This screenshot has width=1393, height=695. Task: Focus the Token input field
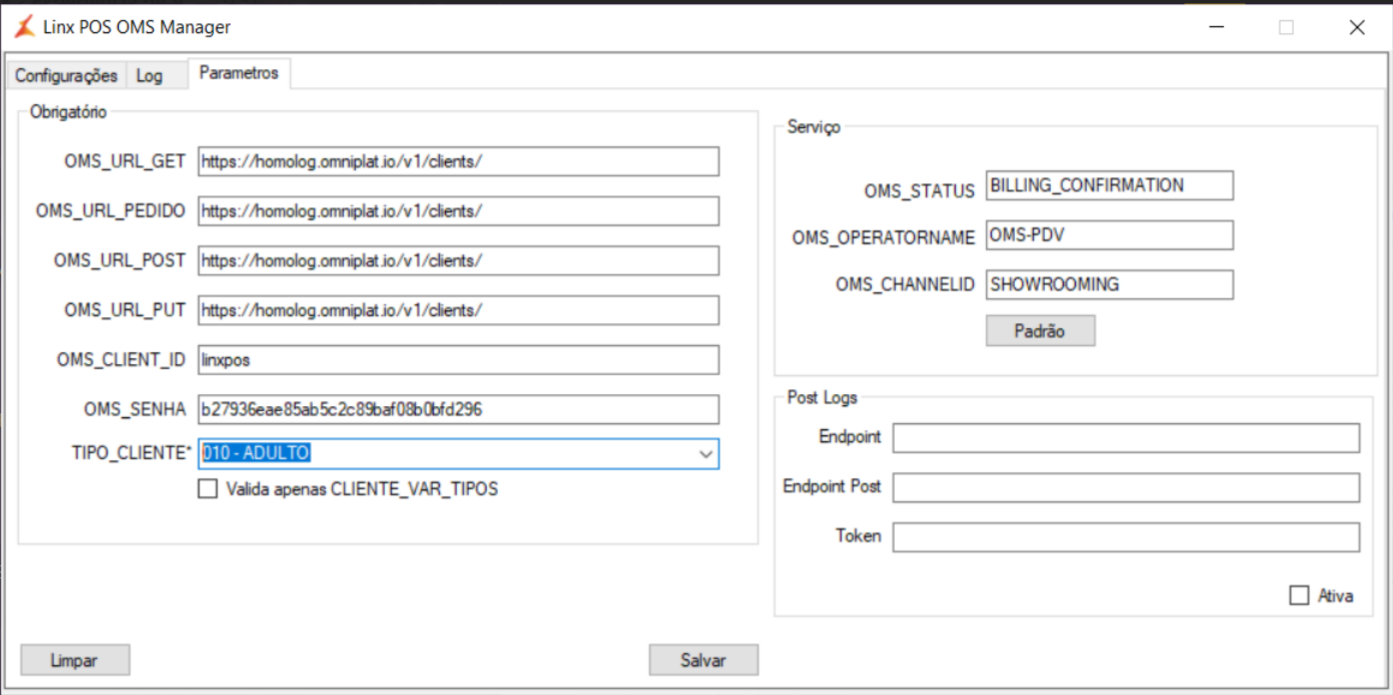pos(1126,537)
